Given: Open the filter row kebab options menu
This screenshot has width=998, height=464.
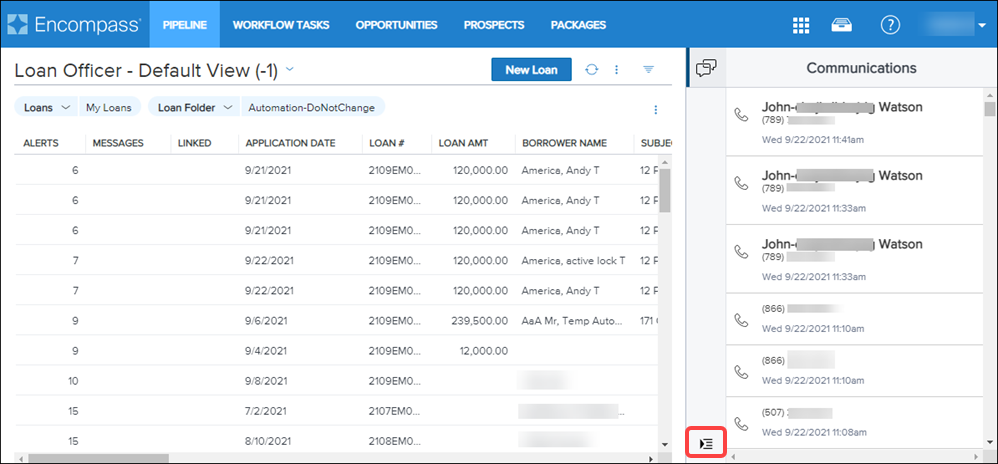Looking at the screenshot, I should click(x=656, y=109).
